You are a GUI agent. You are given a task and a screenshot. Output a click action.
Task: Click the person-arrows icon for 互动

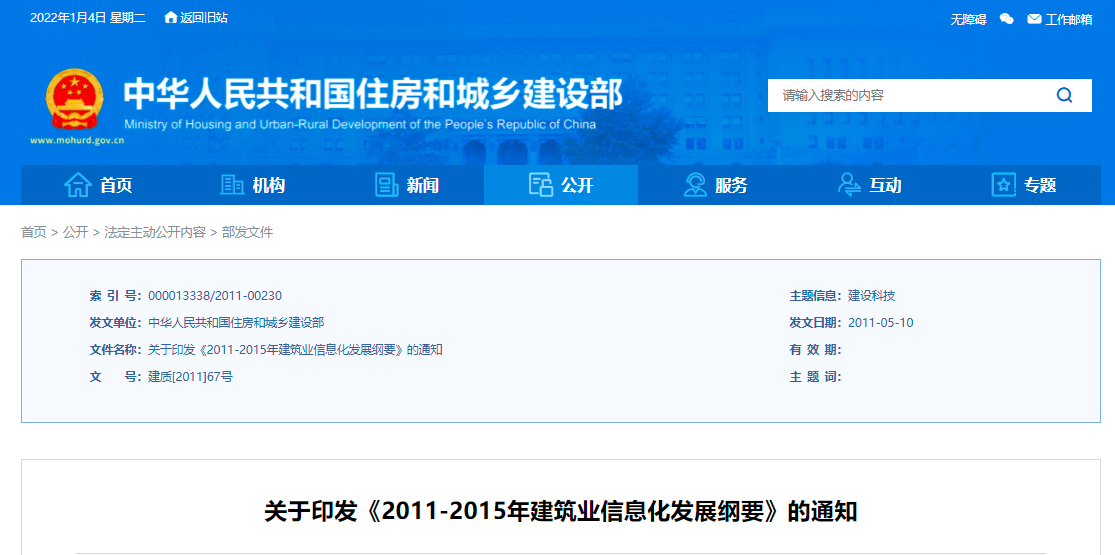[x=849, y=185]
